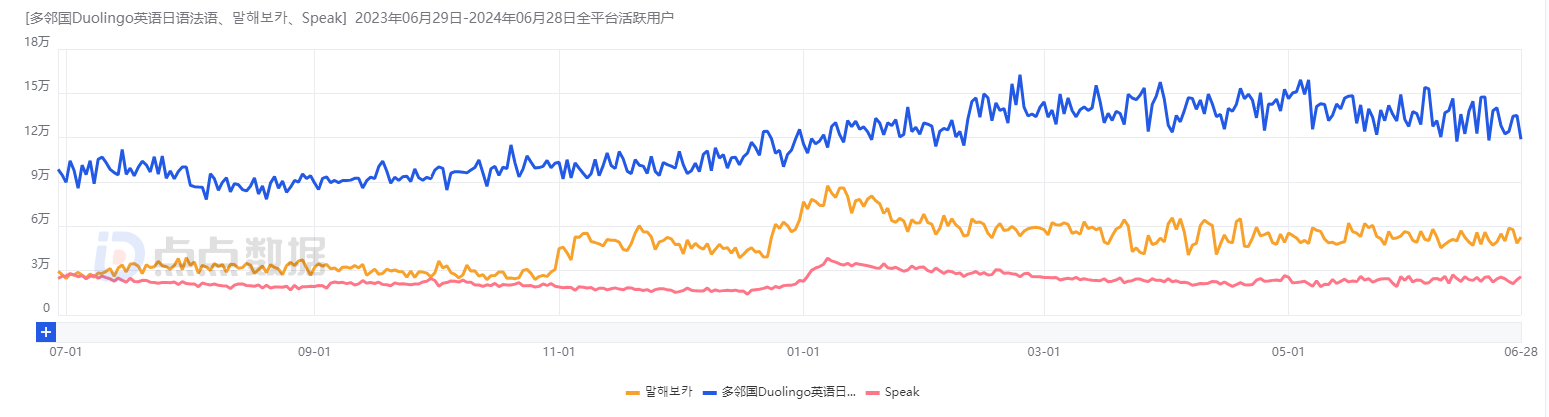The height and width of the screenshot is (417, 1549).
Task: Click the chart title text at top
Action: 349,17
